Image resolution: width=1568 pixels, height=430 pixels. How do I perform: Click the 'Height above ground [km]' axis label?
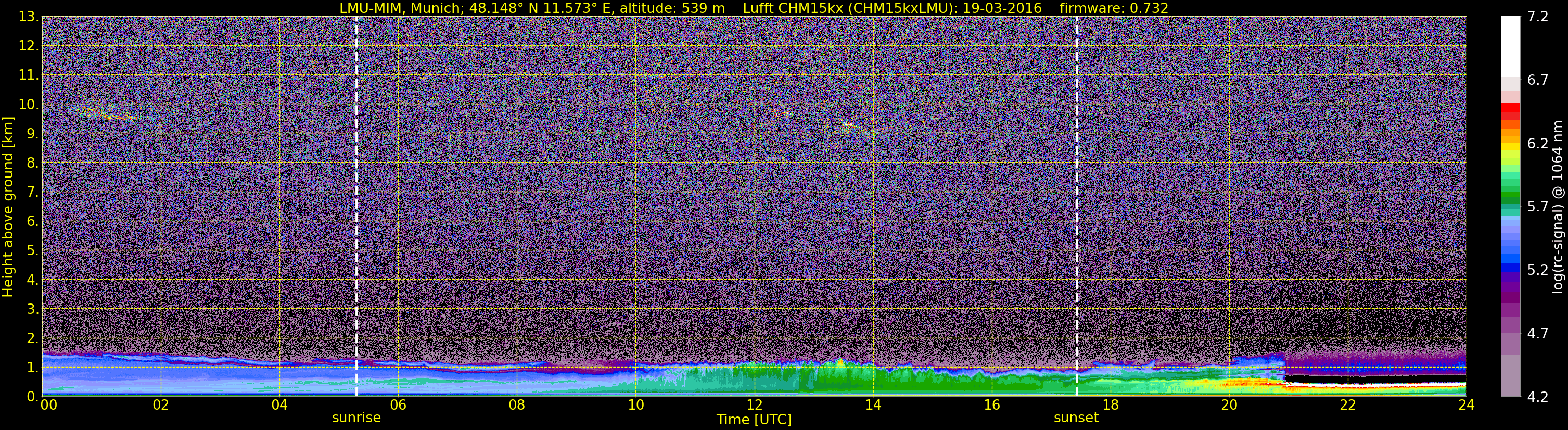pos(8,207)
